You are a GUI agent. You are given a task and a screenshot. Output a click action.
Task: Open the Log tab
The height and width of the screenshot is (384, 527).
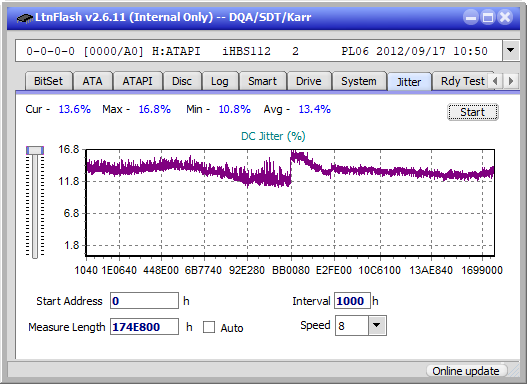pos(219,81)
